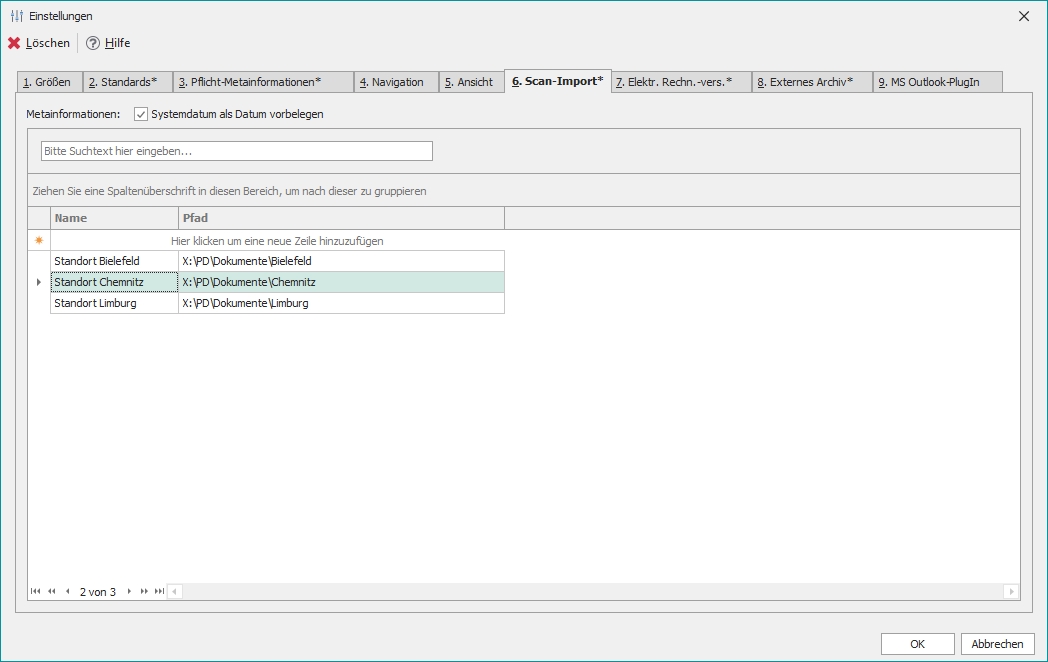Disable the Systemdatum als Datum vorbelegen checkbox
Screen dimensions: 1048x662
(x=139, y=114)
